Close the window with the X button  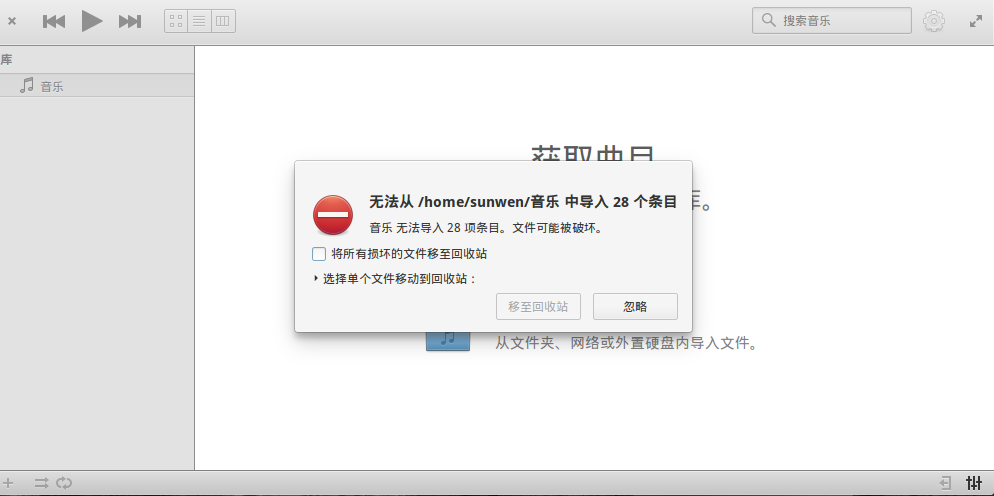point(11,21)
